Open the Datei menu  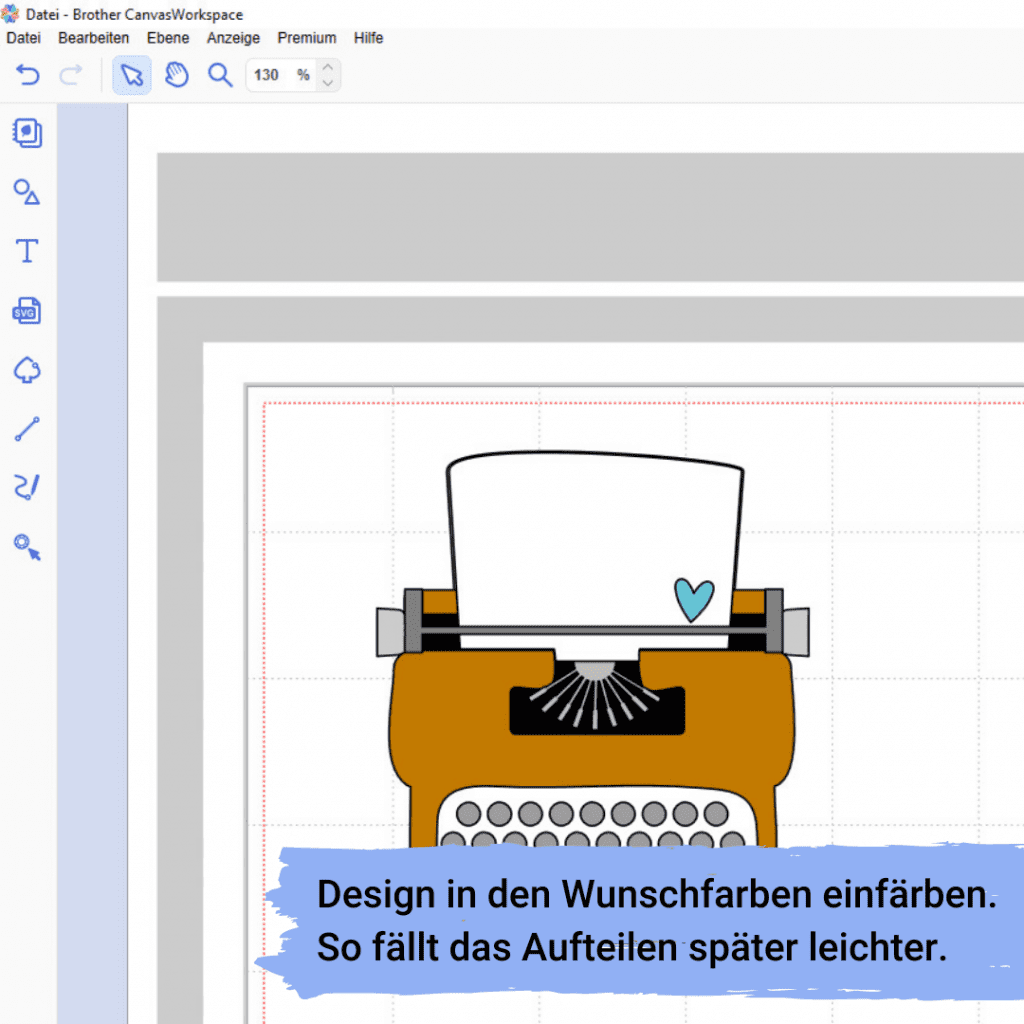coord(23,38)
